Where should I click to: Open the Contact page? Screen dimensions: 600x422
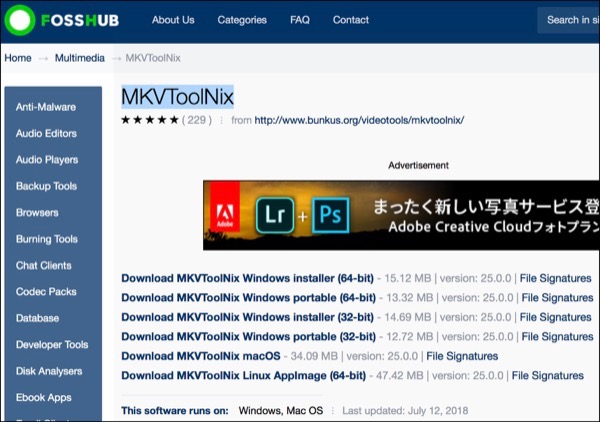(351, 20)
